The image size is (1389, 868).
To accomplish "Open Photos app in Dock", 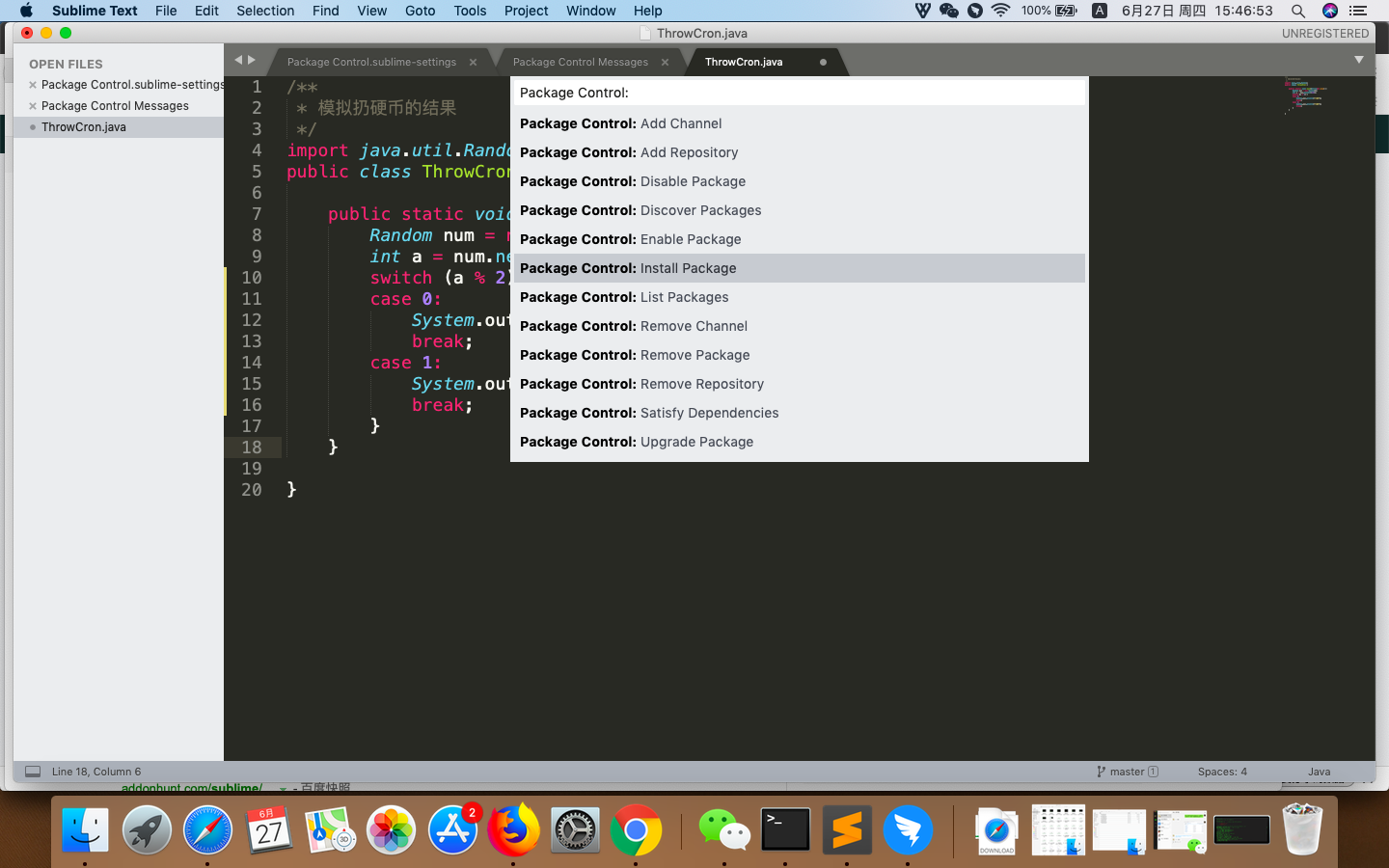I will [391, 829].
